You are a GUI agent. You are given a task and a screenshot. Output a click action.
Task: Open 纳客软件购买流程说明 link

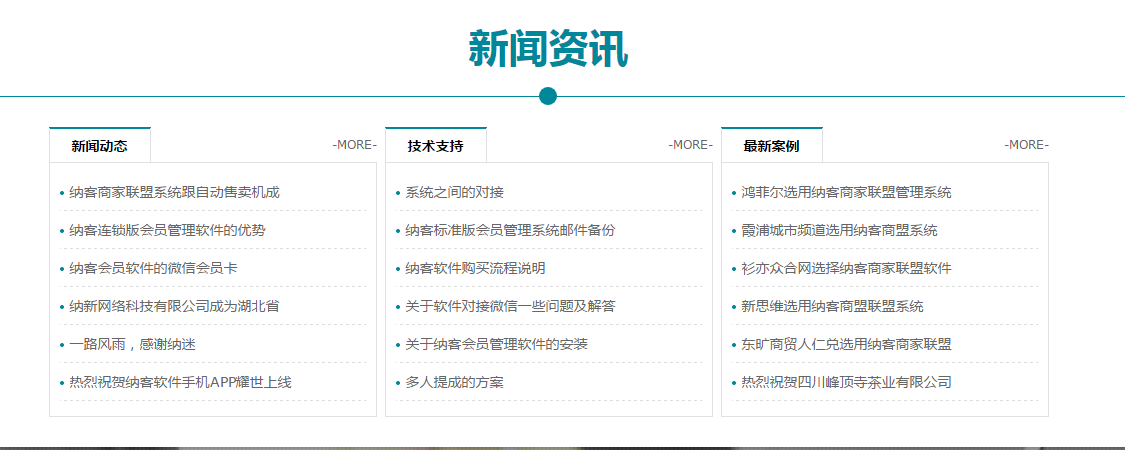coord(475,268)
